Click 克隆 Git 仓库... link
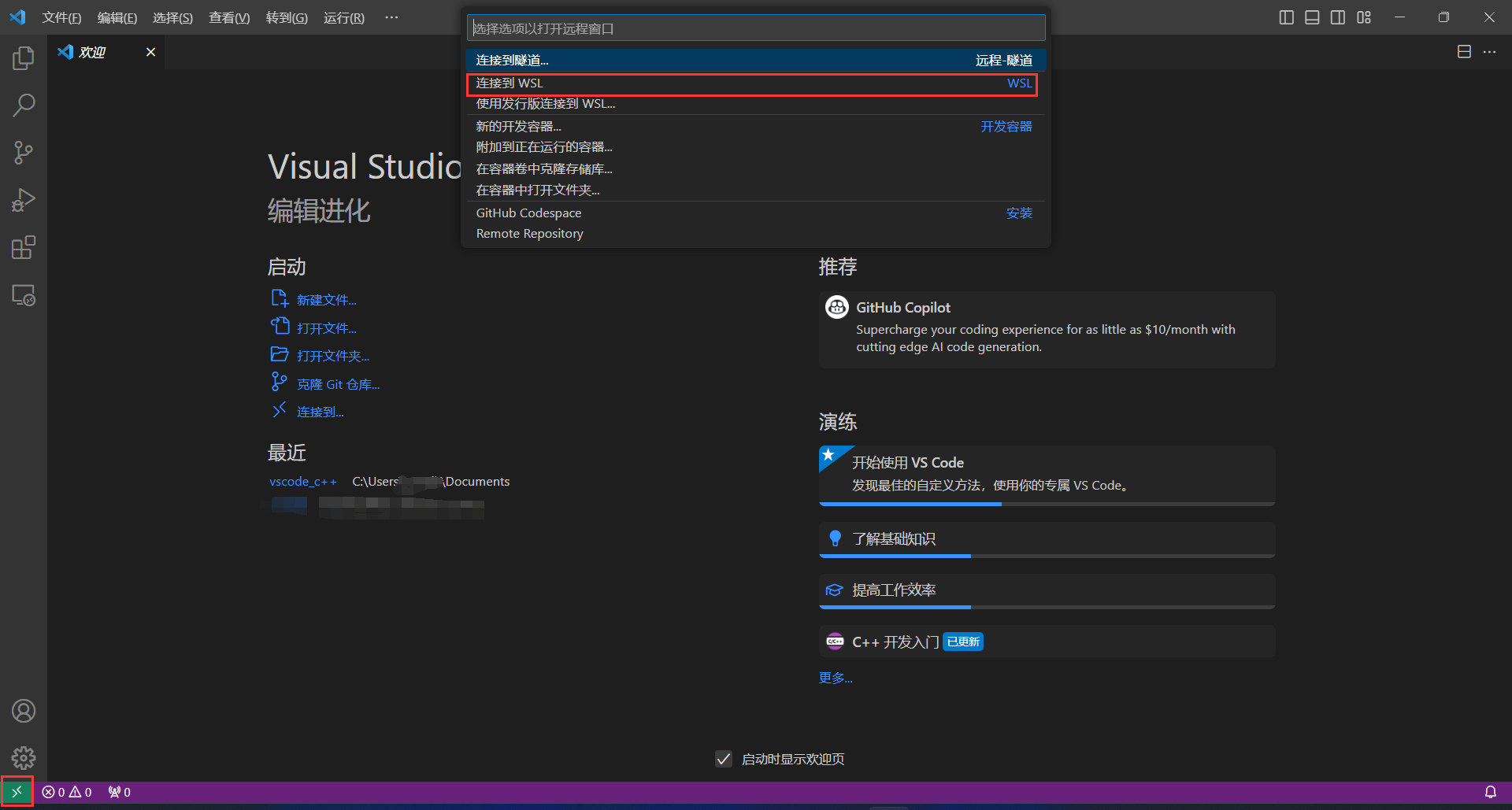This screenshot has height=810, width=1512. pyautogui.click(x=338, y=385)
